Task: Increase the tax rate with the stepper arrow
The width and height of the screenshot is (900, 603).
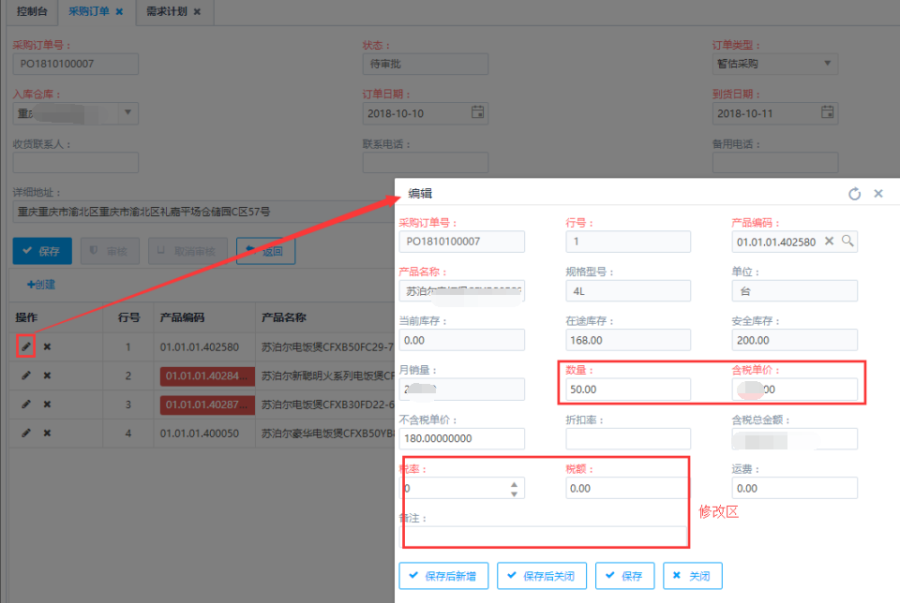Action: (x=515, y=484)
